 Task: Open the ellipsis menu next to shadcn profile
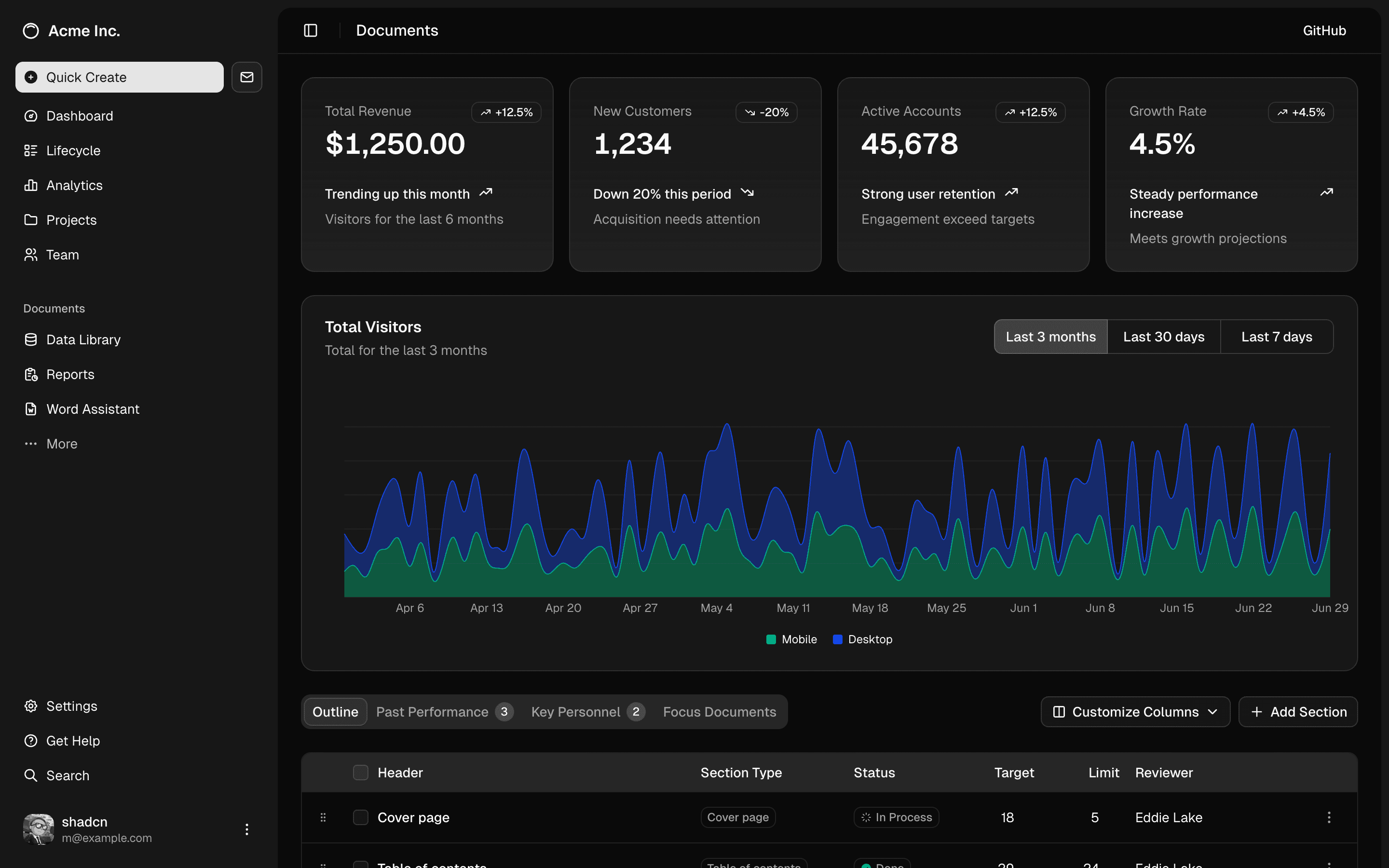[x=247, y=828]
